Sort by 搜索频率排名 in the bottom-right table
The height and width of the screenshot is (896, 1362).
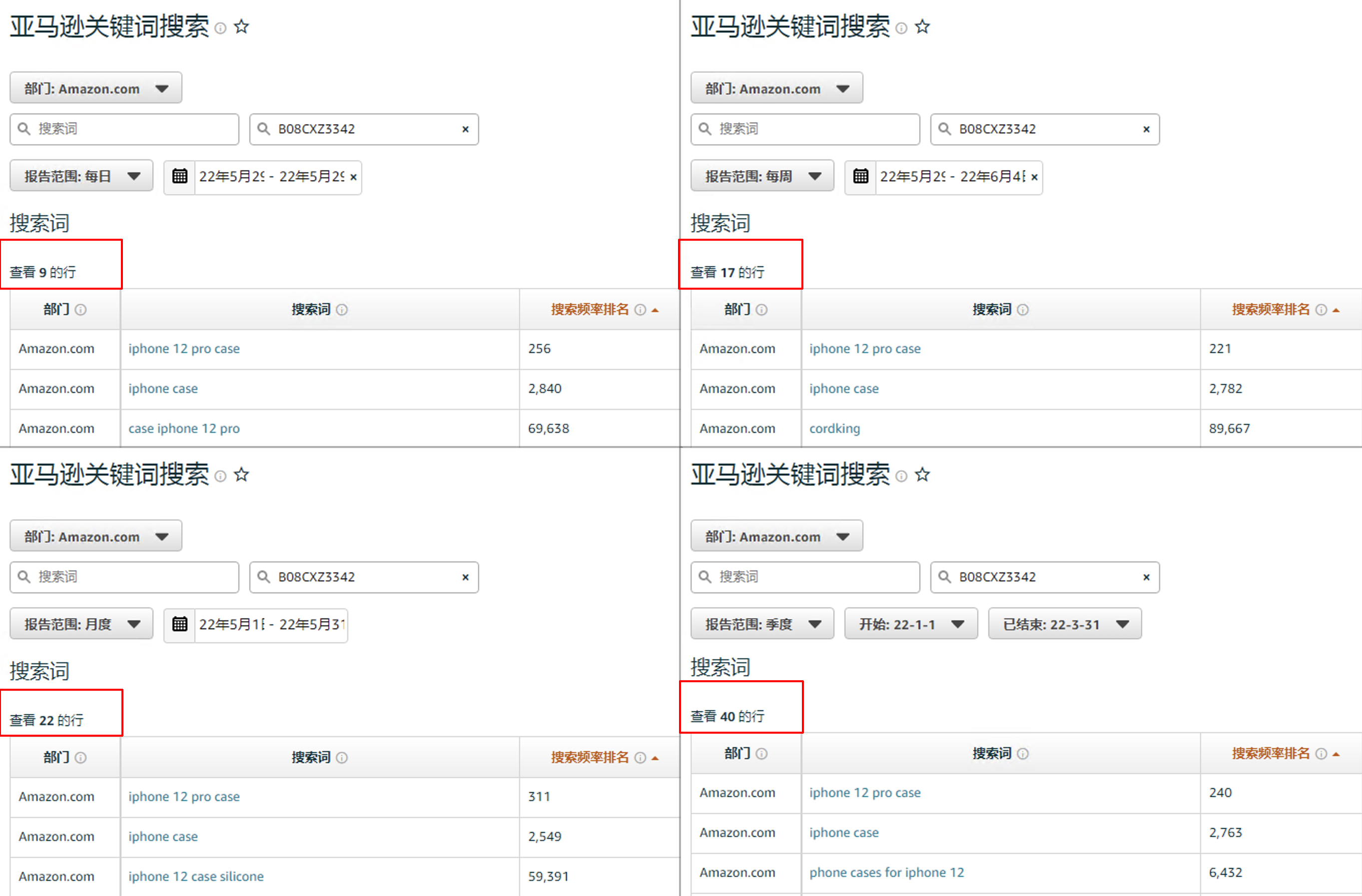pyautogui.click(x=1271, y=754)
